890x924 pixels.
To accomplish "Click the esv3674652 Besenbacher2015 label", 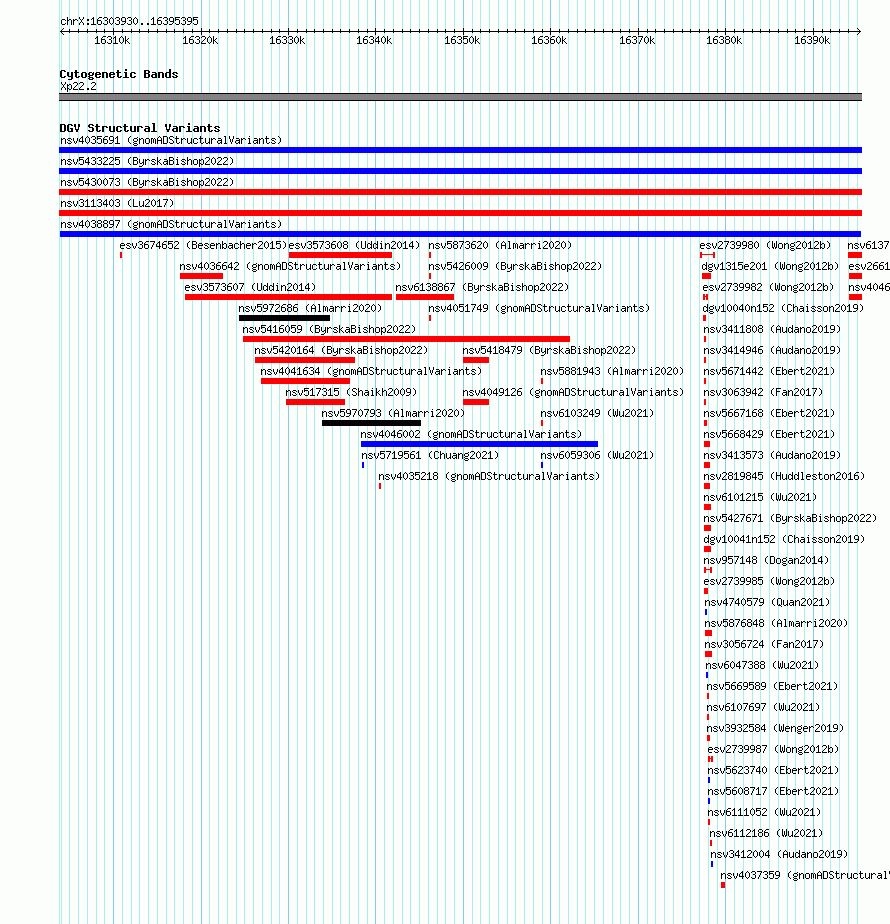I will [203, 245].
